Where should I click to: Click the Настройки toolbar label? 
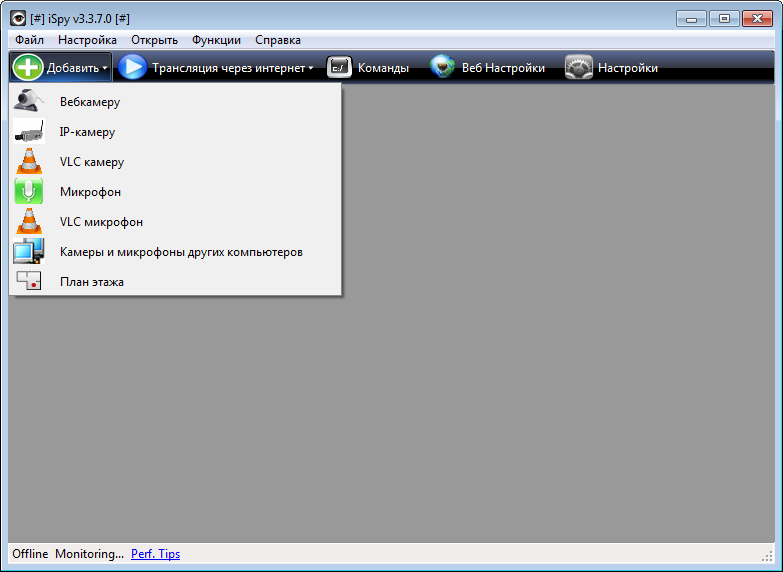coord(628,68)
